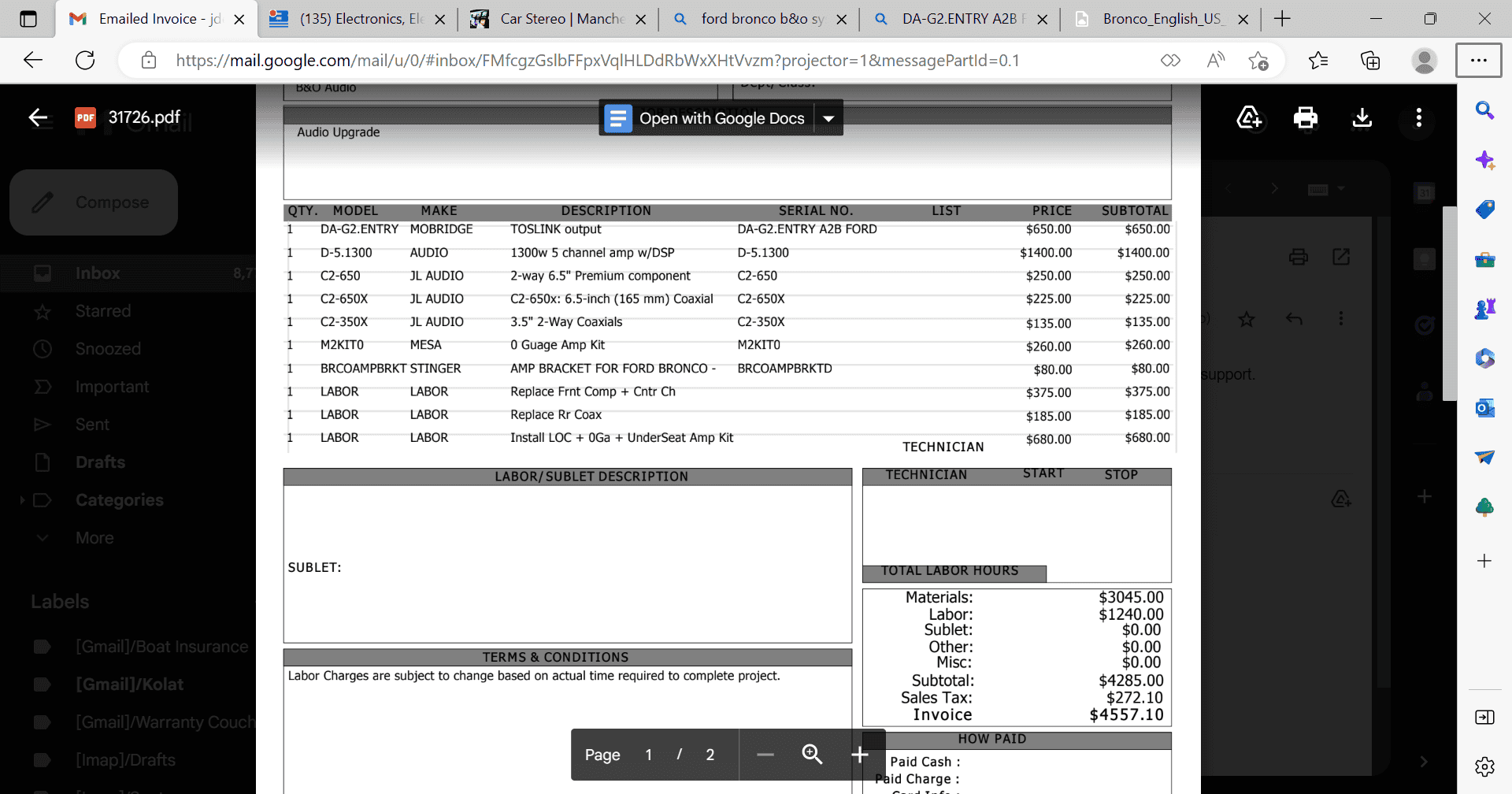1512x794 pixels.
Task: Open Games chess icon in sidebar
Action: (1485, 309)
